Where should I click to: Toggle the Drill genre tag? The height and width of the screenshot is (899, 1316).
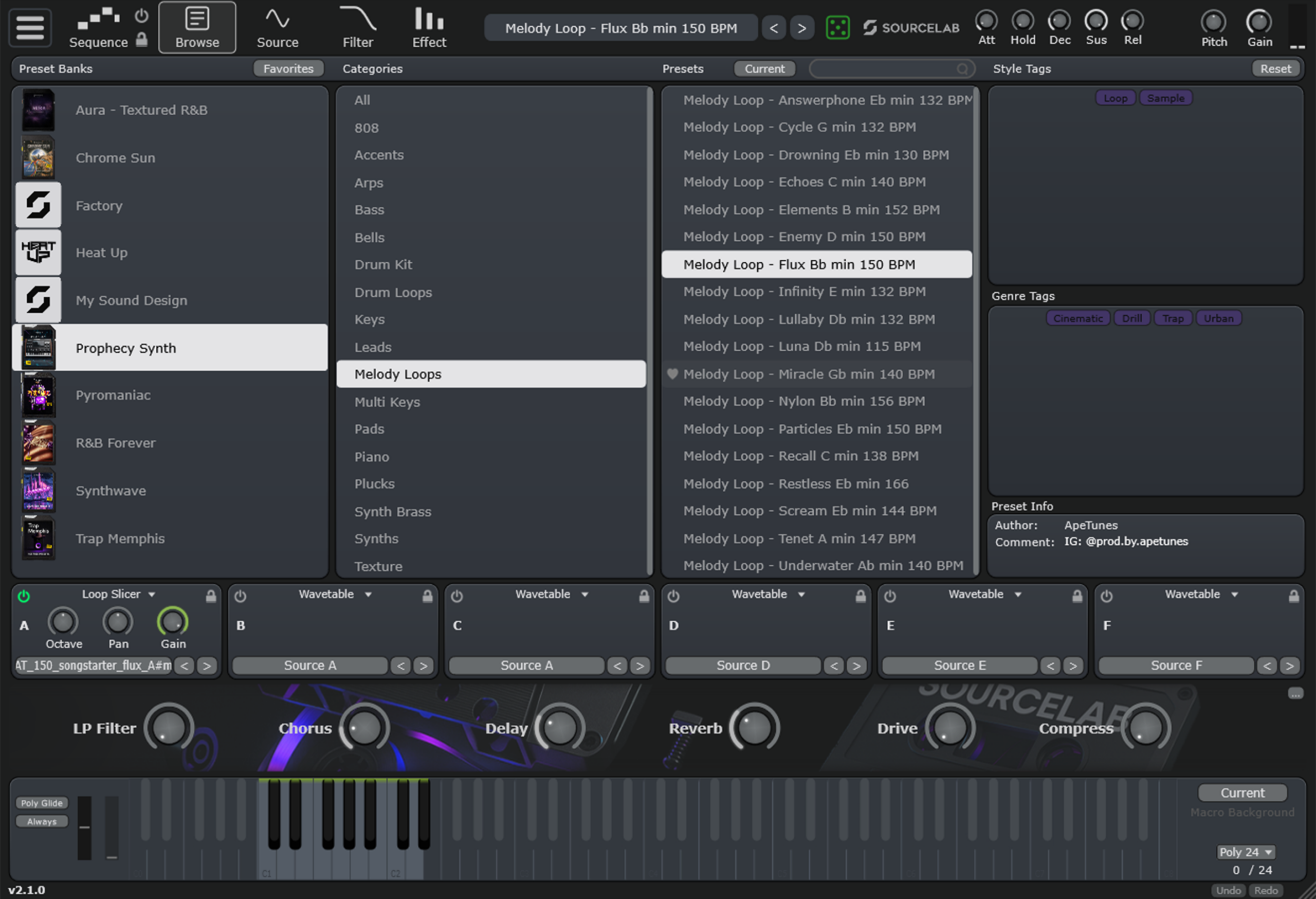coord(1131,318)
